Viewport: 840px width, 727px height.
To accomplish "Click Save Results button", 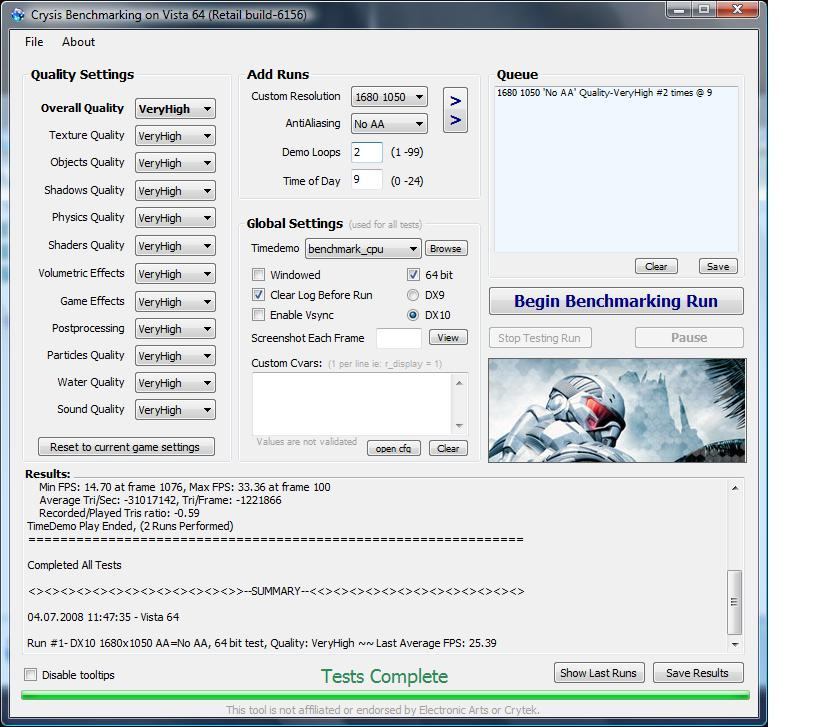I will [698, 673].
